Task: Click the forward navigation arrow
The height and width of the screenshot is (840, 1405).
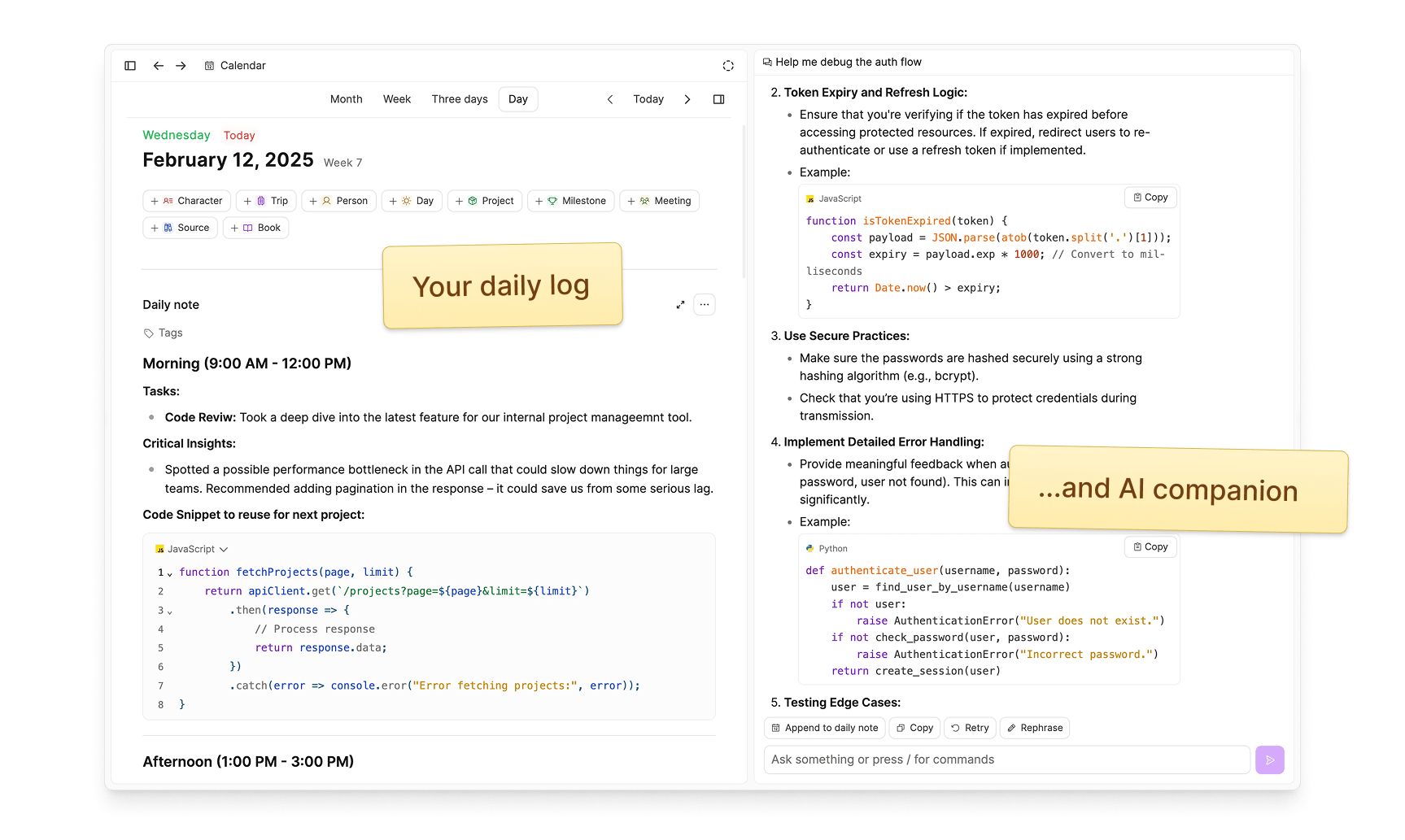Action: [x=181, y=66]
